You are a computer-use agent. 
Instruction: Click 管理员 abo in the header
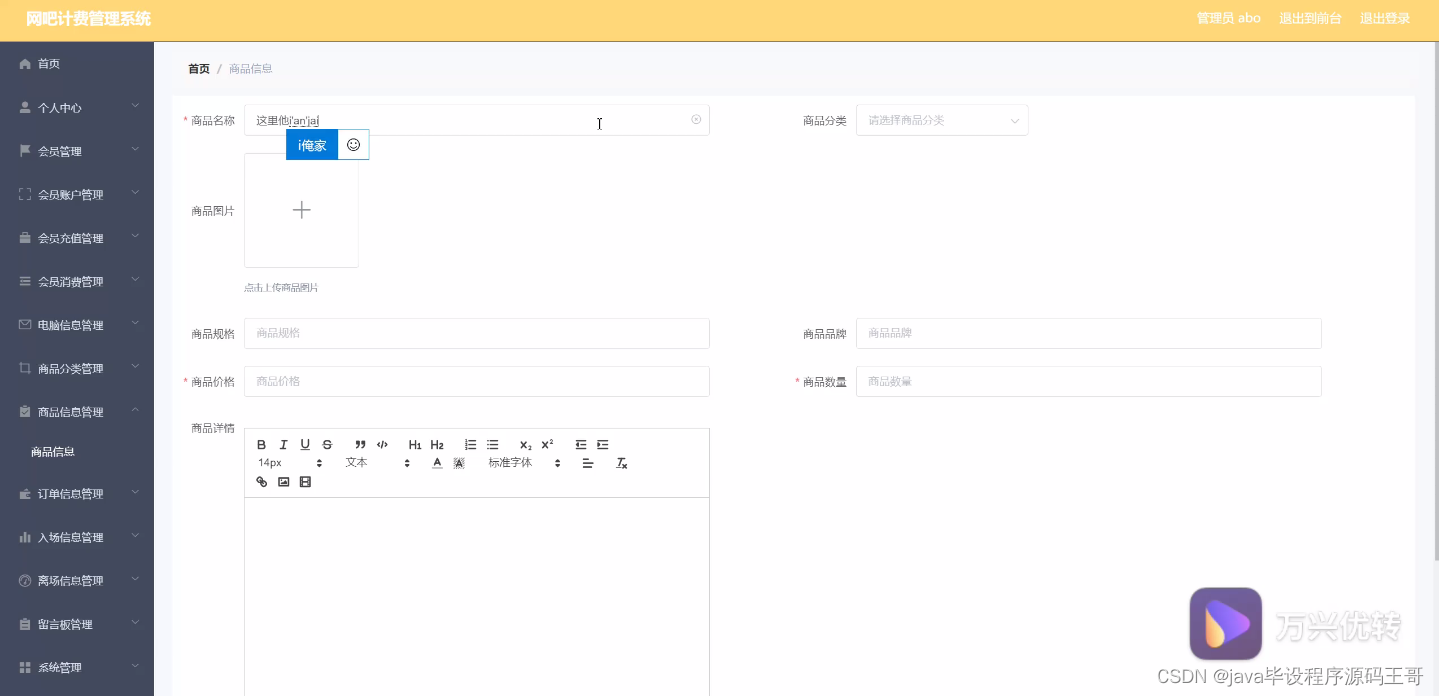coord(1228,18)
